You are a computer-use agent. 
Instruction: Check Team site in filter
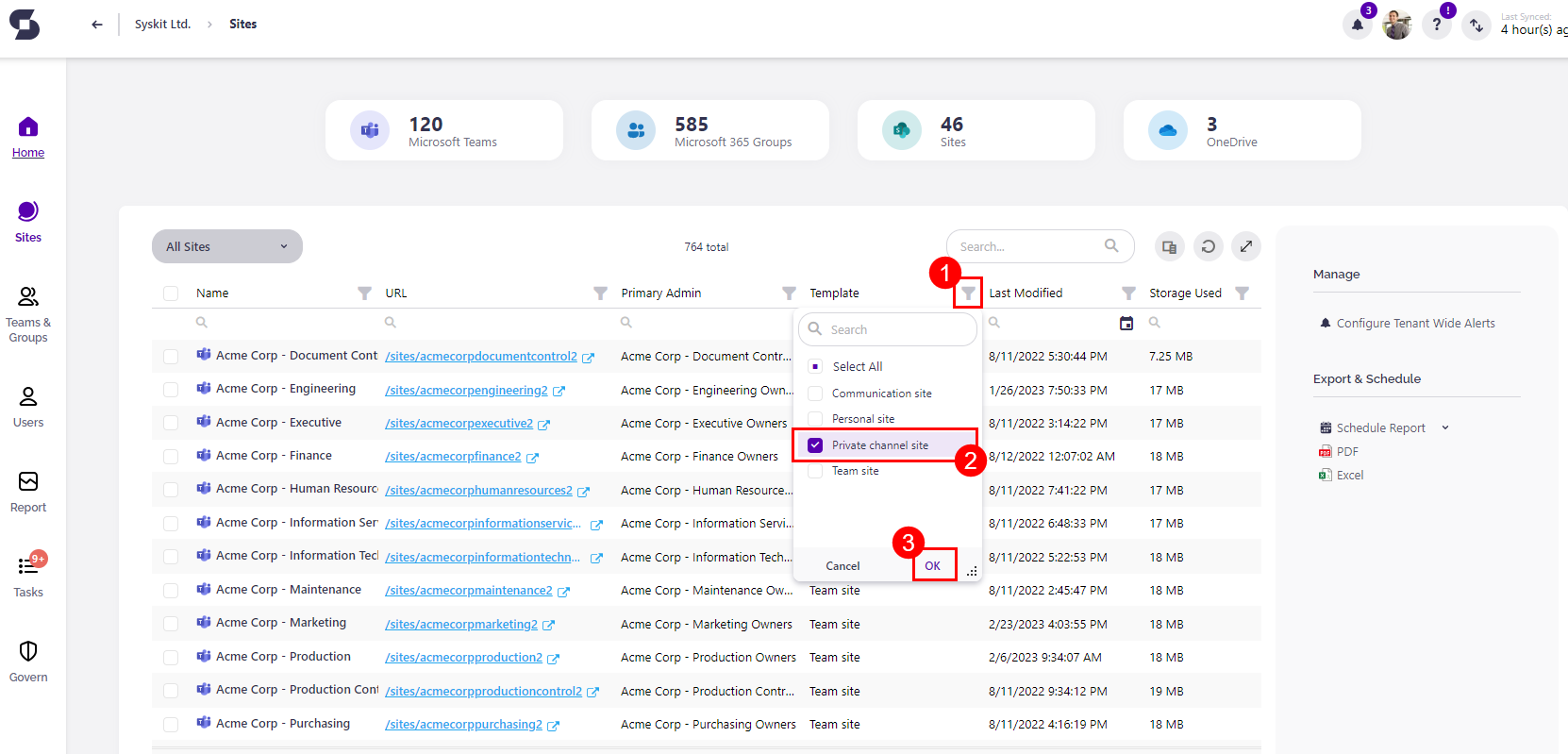click(815, 471)
